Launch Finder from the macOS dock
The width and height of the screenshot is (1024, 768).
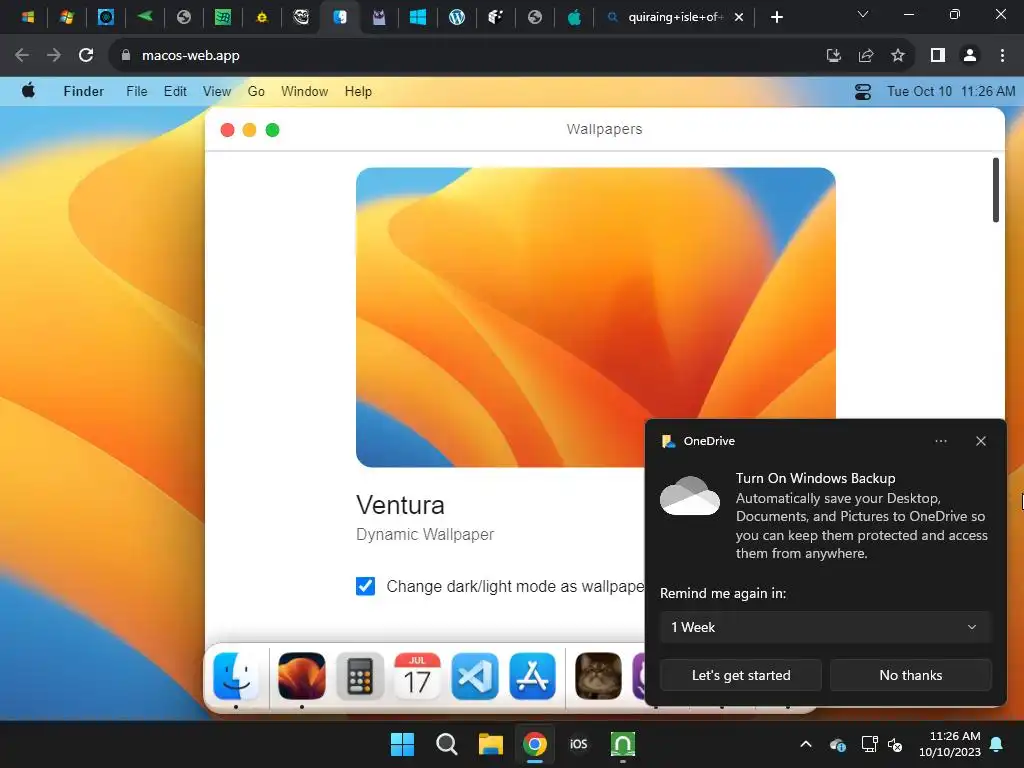click(235, 675)
